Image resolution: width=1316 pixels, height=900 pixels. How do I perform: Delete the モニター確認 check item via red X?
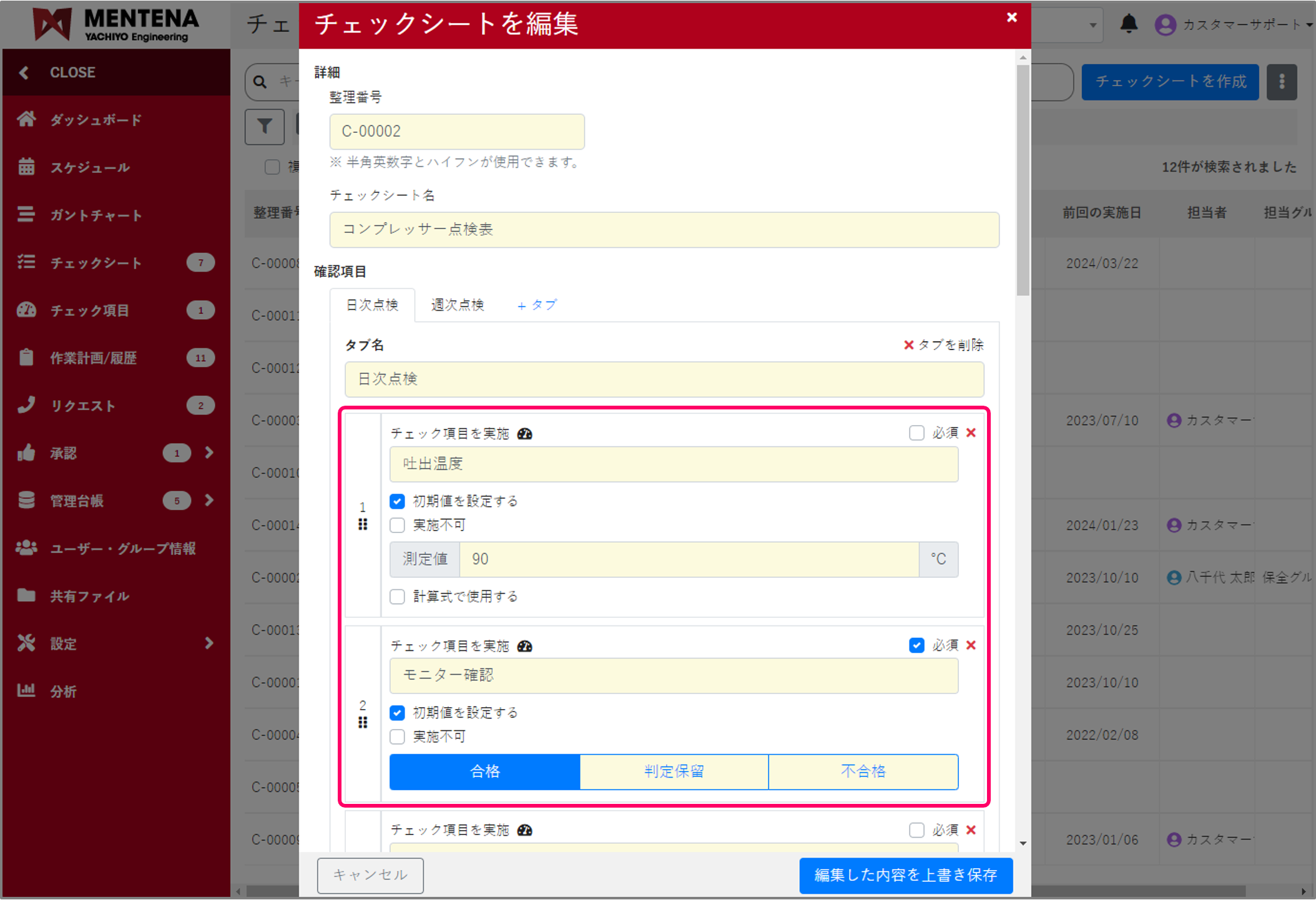[971, 645]
